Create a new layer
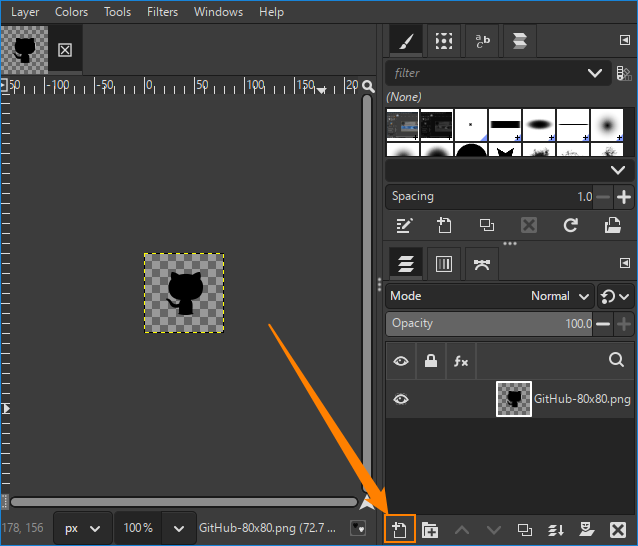Viewport: 638px width, 546px height. coord(399,529)
